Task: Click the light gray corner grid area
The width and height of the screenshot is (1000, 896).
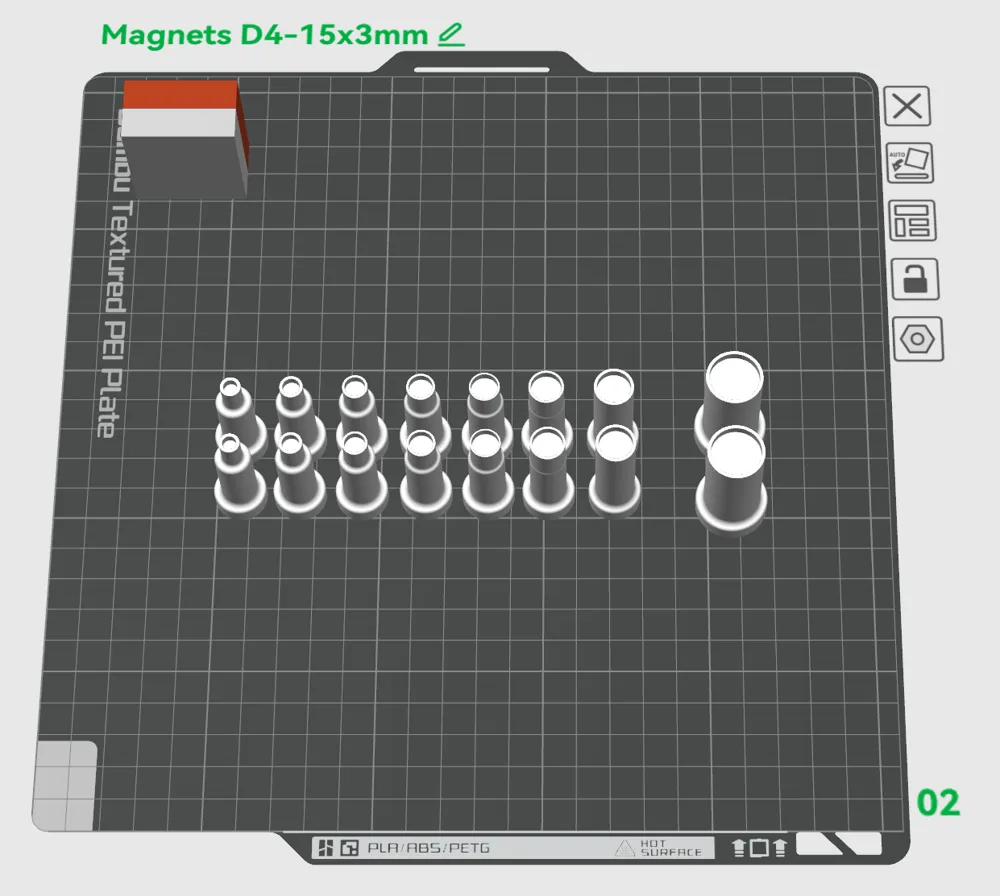Action: point(64,786)
